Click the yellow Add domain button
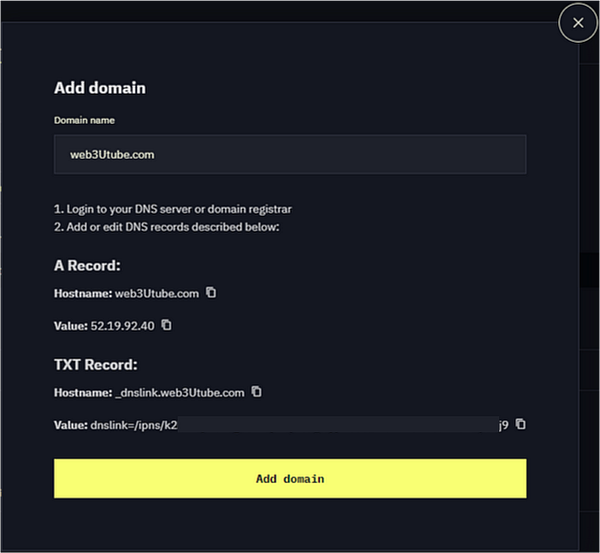The width and height of the screenshot is (600, 553). tap(290, 478)
